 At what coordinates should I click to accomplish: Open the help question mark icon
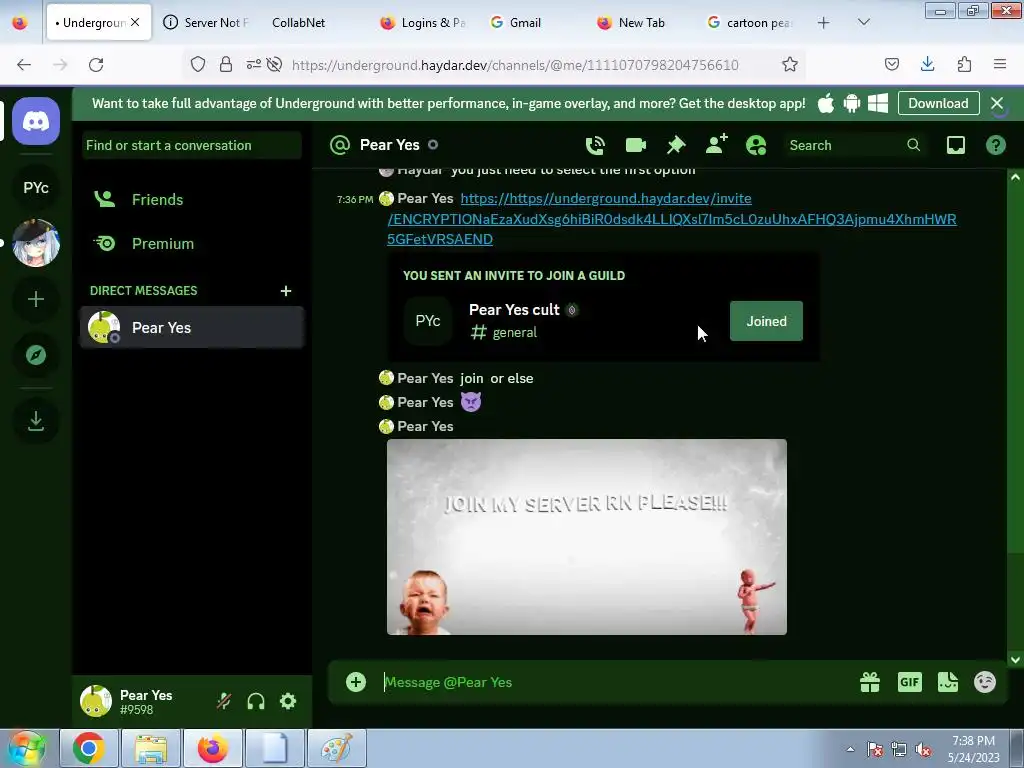coord(995,145)
